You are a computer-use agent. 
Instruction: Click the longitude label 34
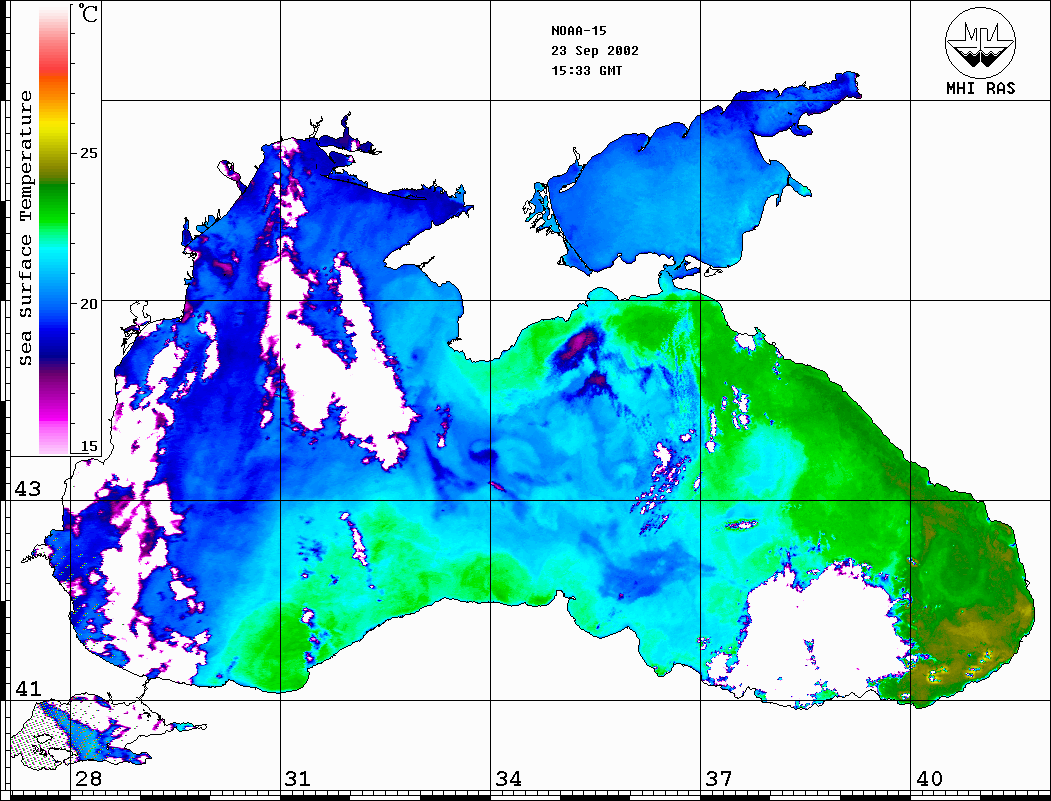tap(508, 779)
